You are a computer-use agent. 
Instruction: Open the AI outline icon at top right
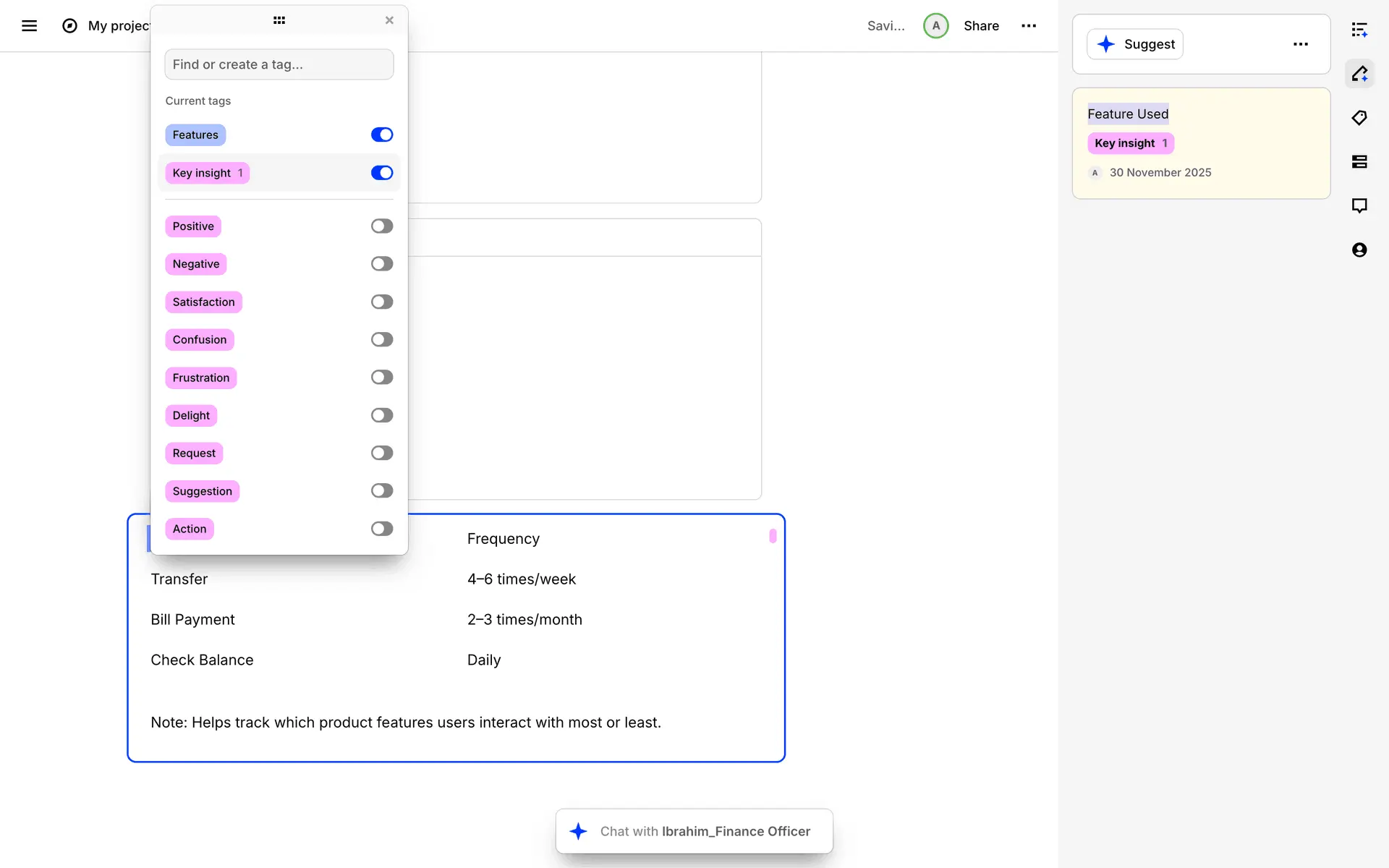(1359, 30)
